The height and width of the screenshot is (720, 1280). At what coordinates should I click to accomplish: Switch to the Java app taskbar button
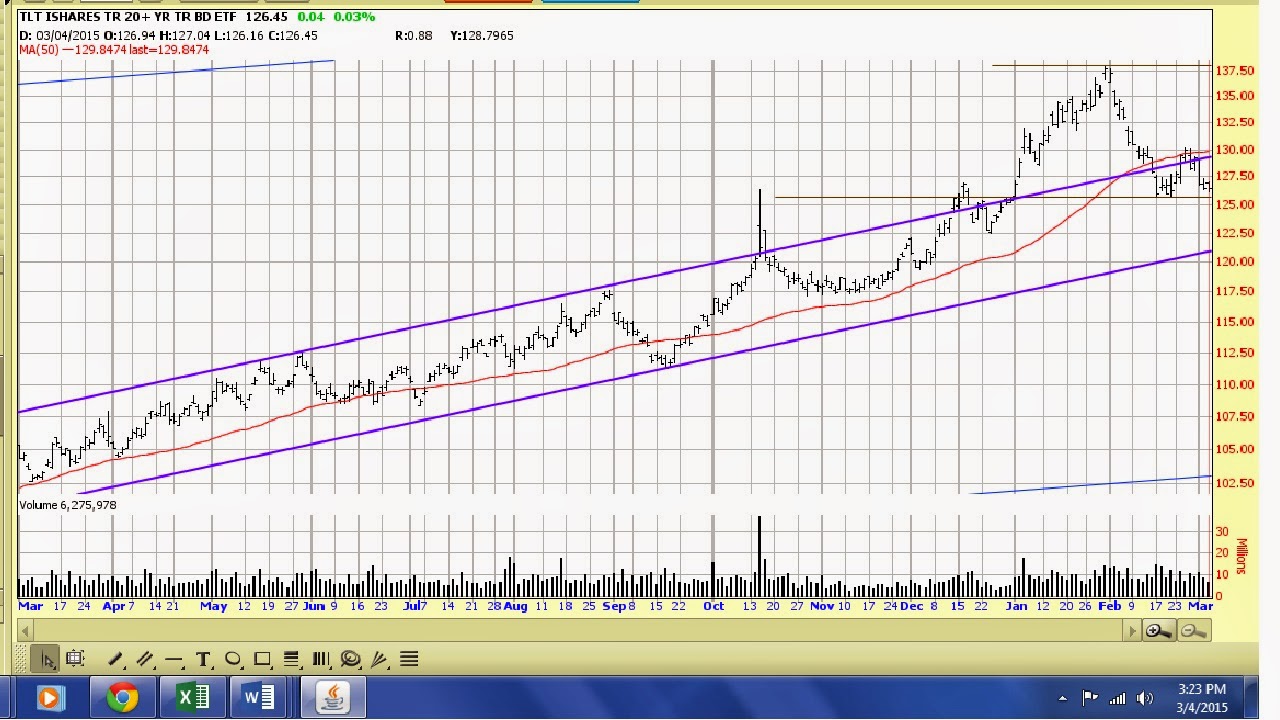(332, 697)
